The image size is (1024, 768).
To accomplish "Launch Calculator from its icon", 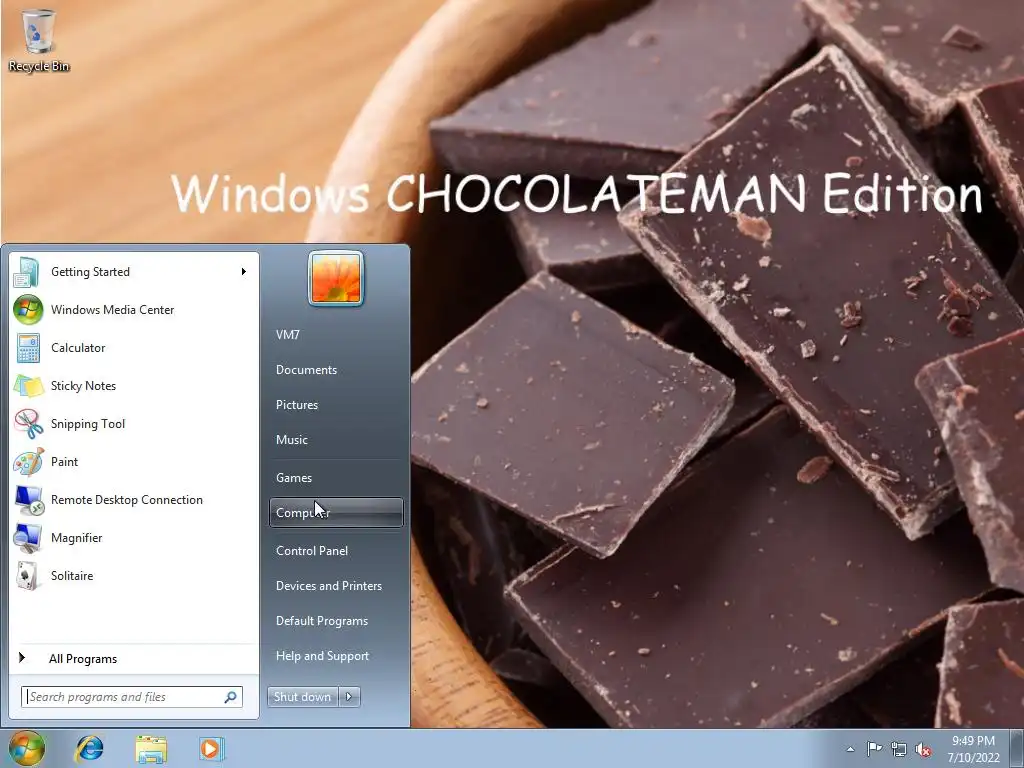I will click(27, 347).
